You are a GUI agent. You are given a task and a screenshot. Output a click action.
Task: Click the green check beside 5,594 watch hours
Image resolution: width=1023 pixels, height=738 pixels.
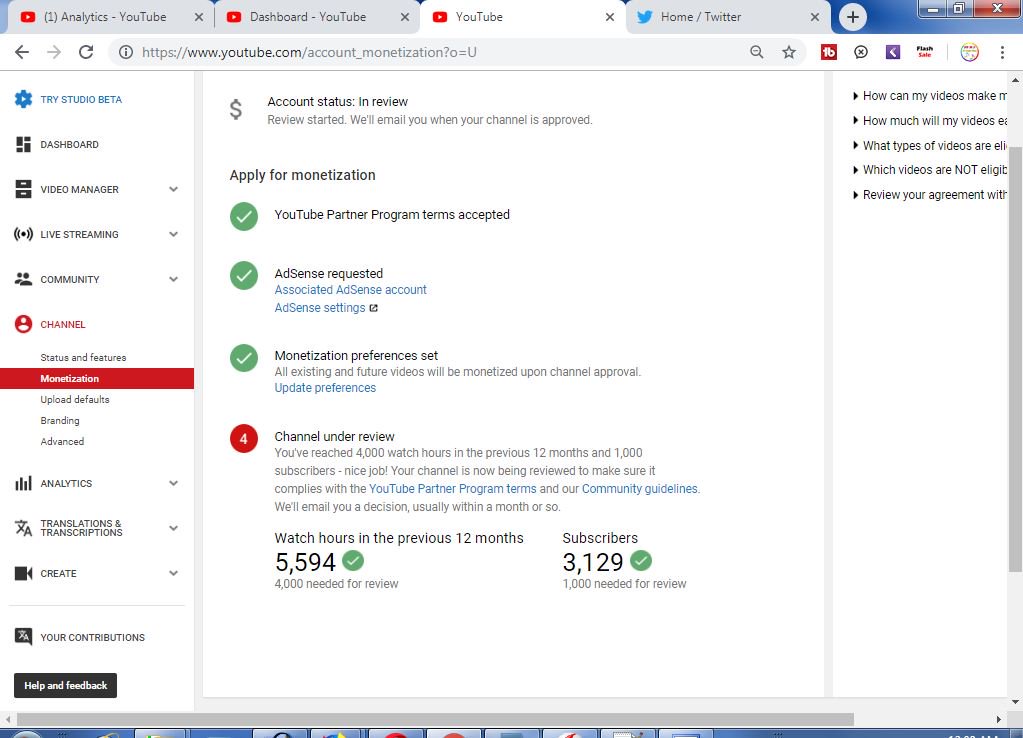pos(353,561)
